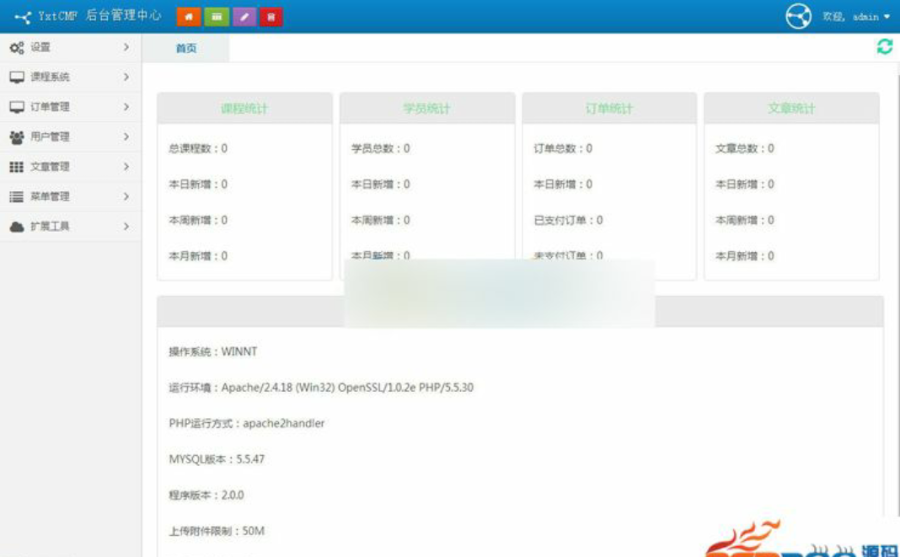This screenshot has width=900, height=557.
Task: Click the gears icon beside 设置
Action: pos(17,48)
